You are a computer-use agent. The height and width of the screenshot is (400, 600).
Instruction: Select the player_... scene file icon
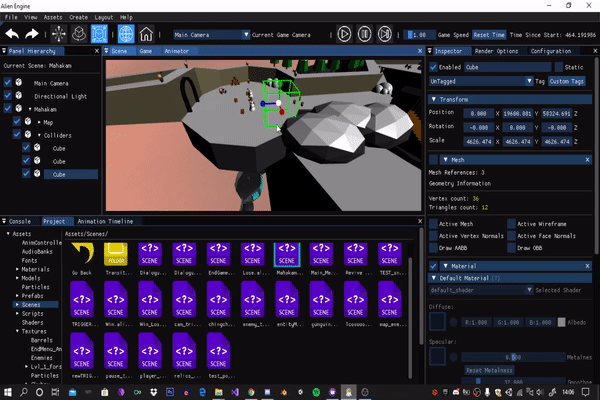pyautogui.click(x=150, y=351)
